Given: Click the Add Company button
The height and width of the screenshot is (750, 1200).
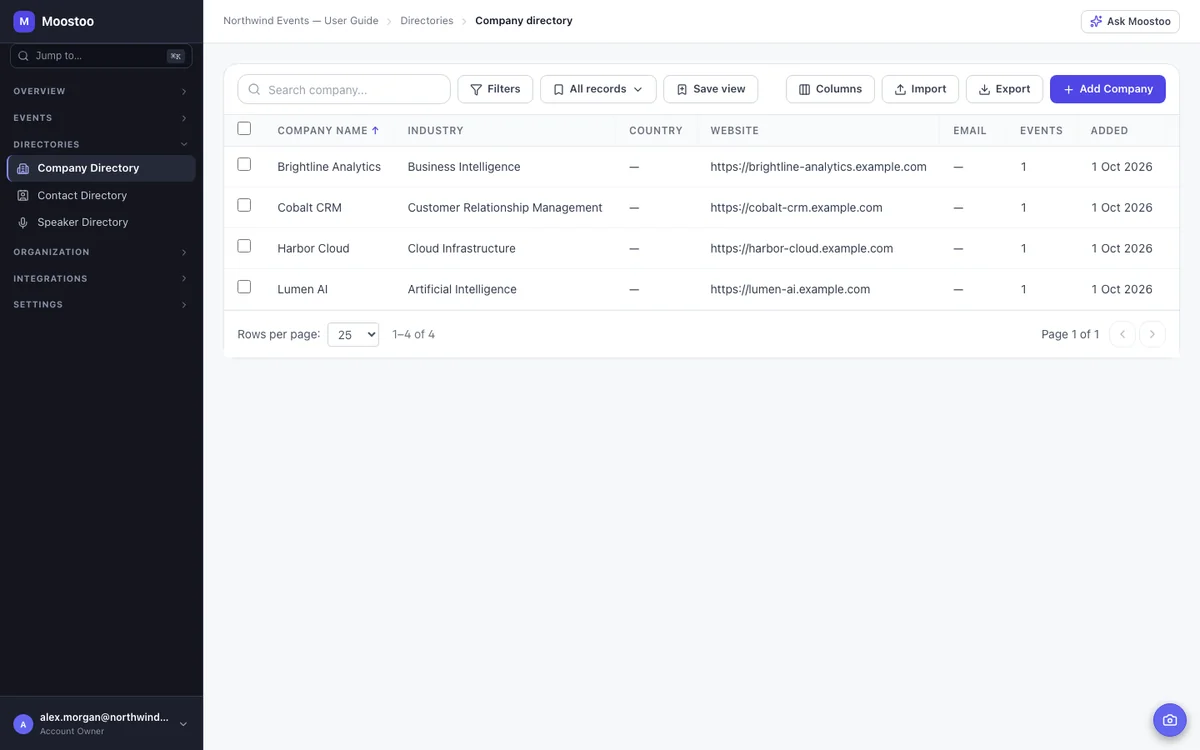Looking at the screenshot, I should (1108, 89).
